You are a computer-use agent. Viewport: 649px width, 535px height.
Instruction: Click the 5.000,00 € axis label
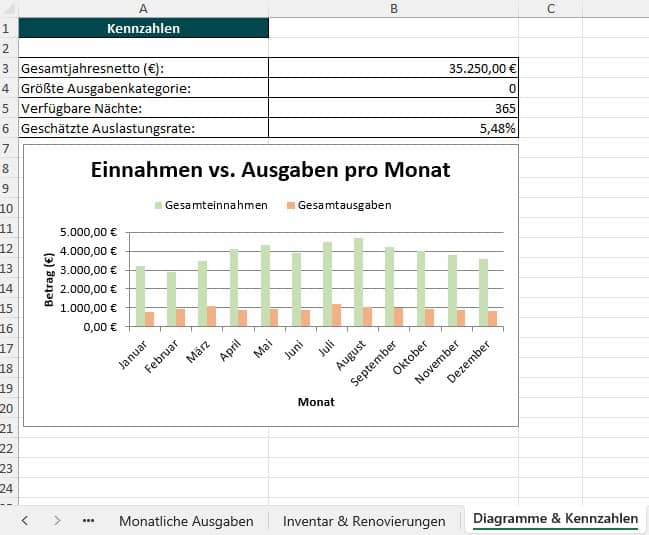click(88, 232)
